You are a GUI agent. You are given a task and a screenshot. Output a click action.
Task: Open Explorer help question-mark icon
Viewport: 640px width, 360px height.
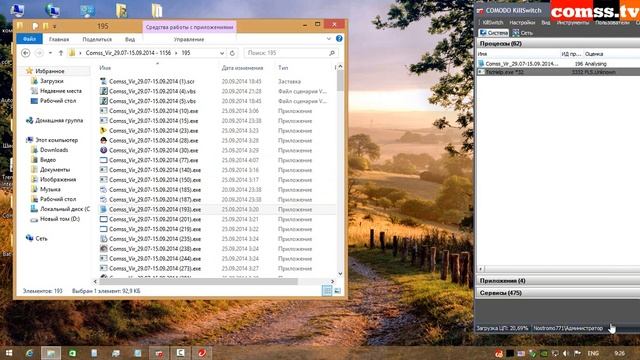[339, 39]
